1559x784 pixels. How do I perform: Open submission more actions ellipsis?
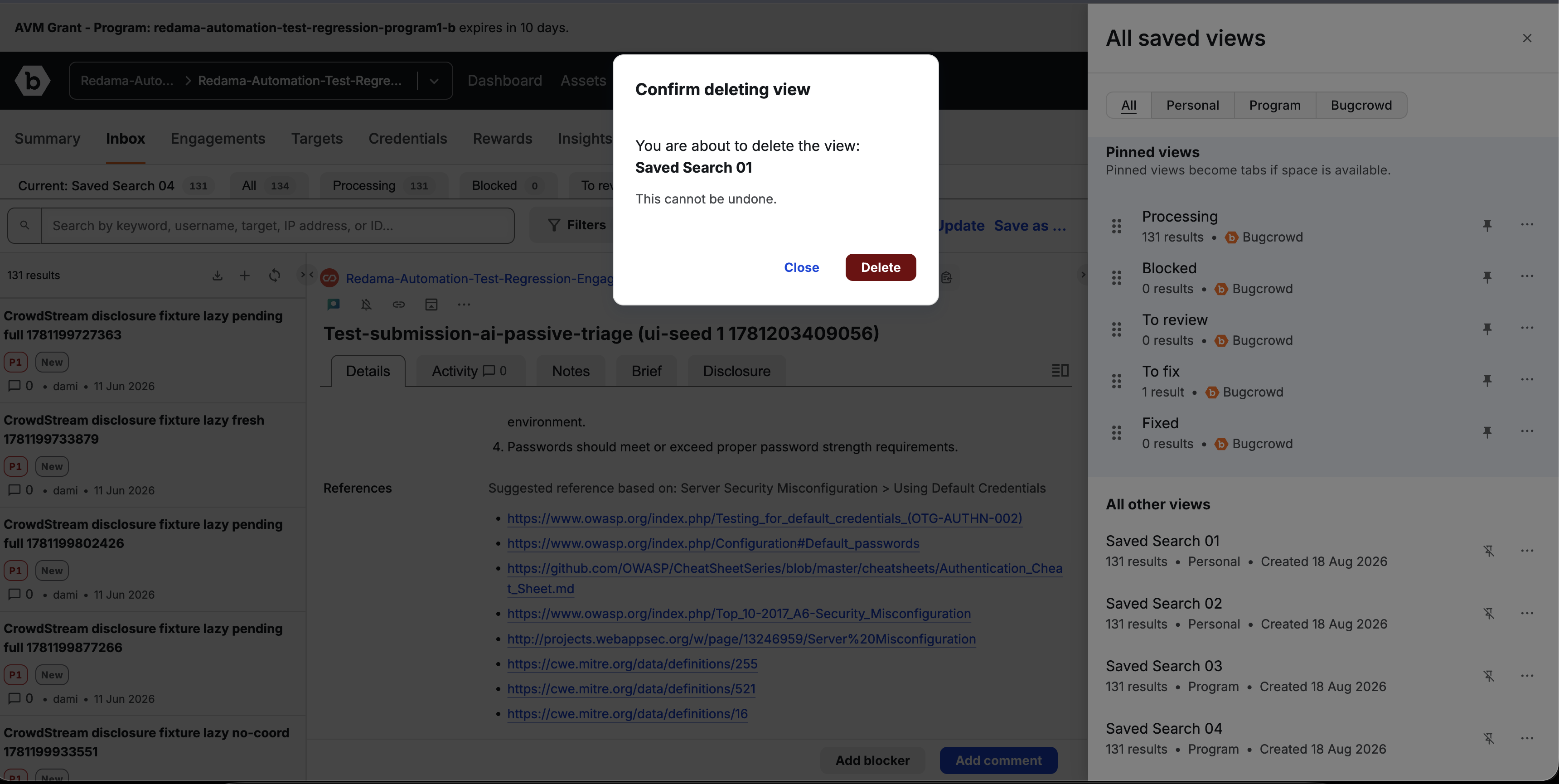click(464, 304)
